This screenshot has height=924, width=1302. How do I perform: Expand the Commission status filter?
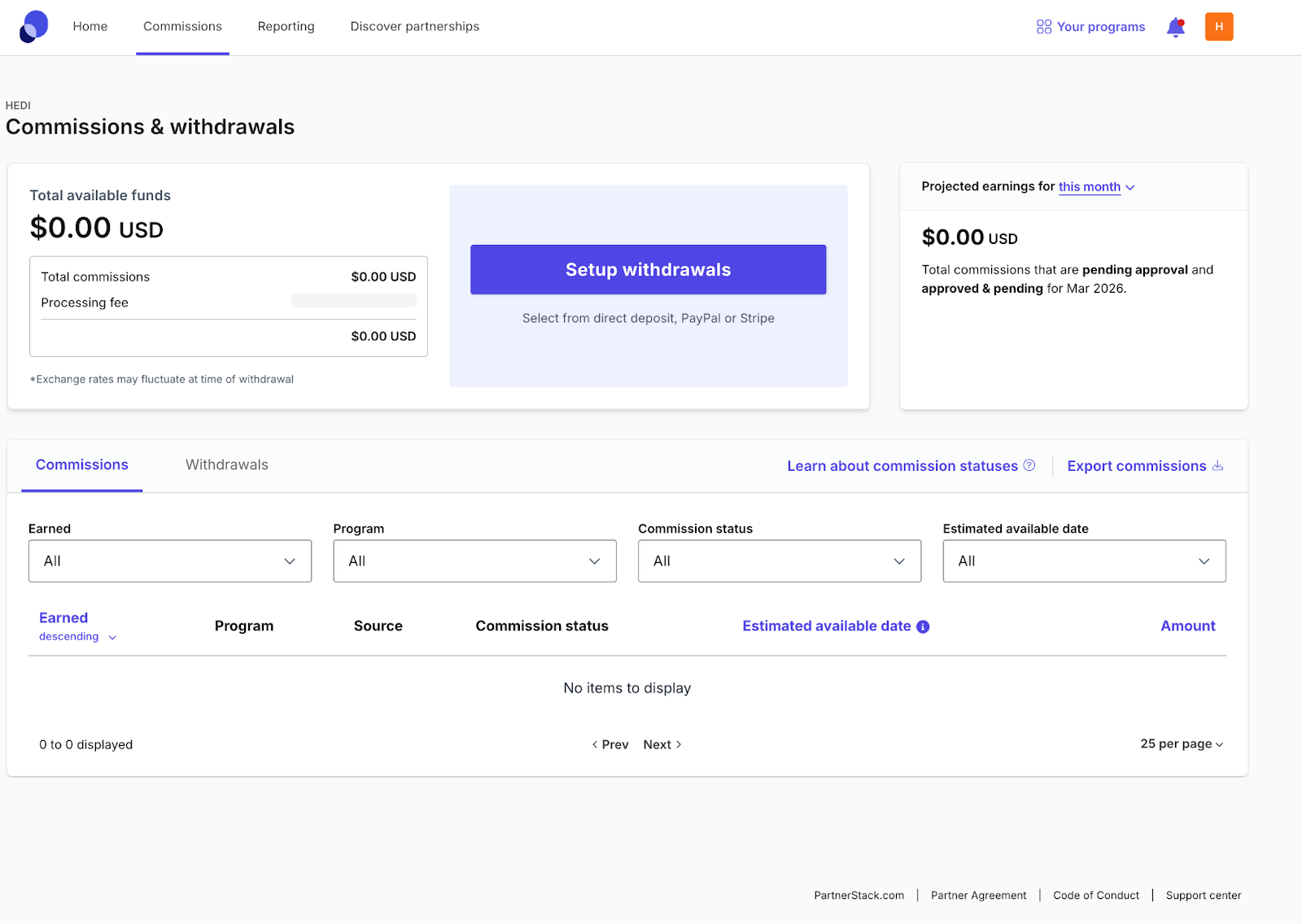click(x=779, y=561)
